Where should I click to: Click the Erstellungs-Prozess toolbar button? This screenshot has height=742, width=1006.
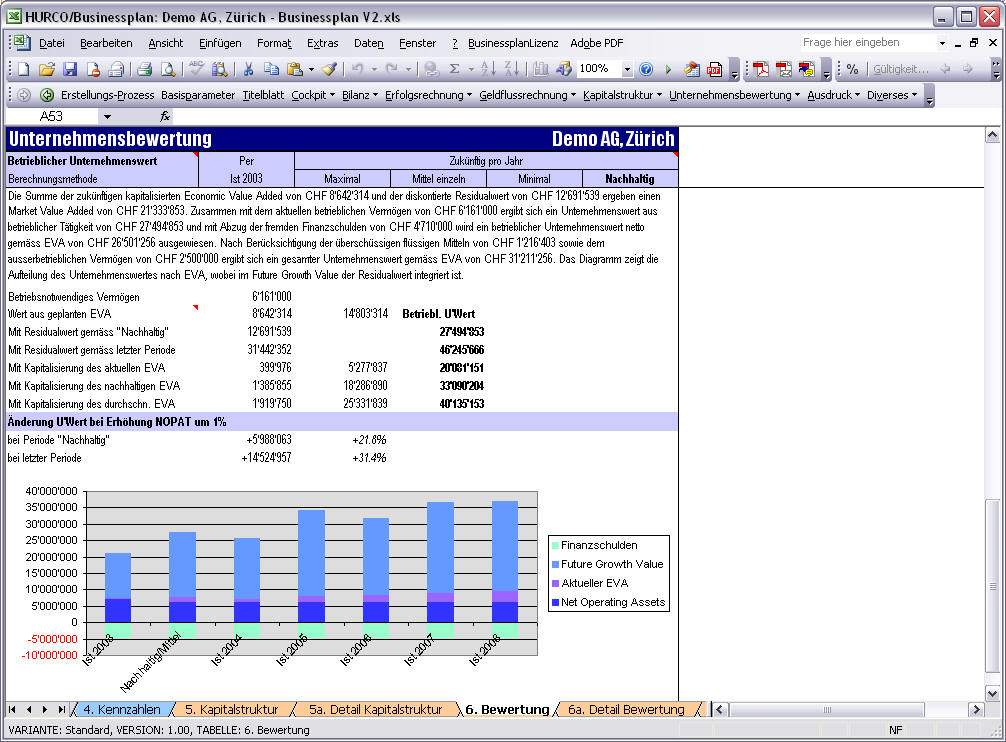107,95
